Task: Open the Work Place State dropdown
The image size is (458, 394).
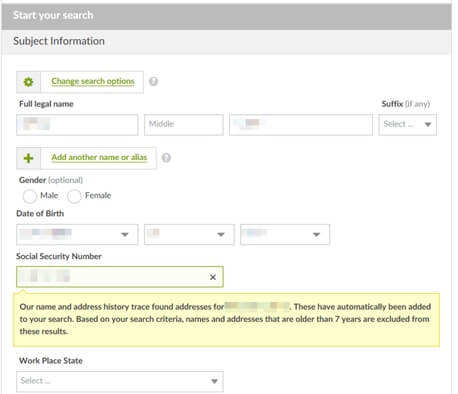Action: click(120, 381)
